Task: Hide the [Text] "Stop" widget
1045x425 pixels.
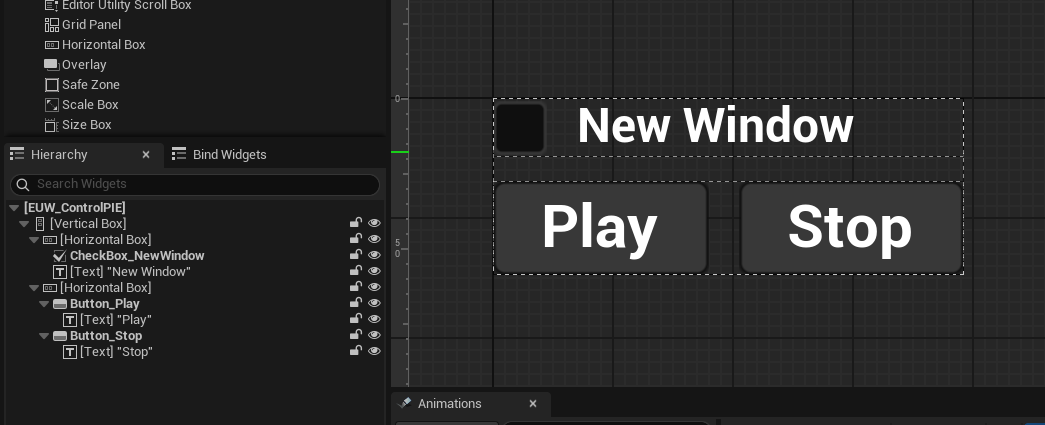Action: click(x=375, y=351)
